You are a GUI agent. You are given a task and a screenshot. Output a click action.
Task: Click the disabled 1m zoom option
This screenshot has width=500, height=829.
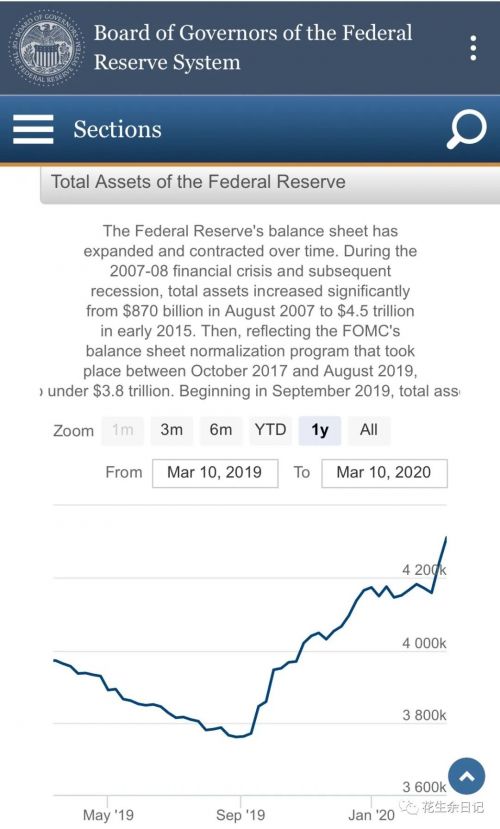[123, 430]
